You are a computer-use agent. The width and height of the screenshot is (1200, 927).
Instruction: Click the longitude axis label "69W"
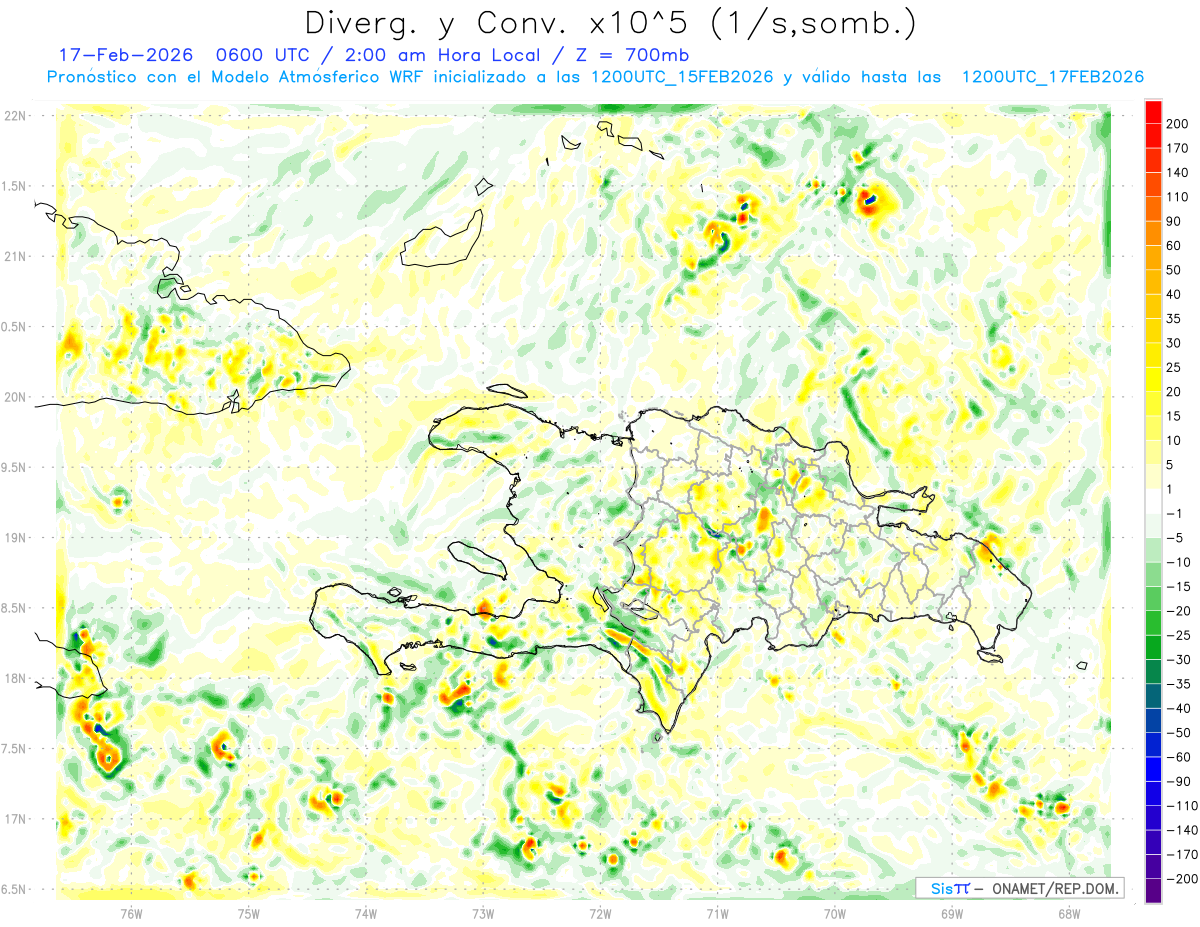pyautogui.click(x=952, y=914)
